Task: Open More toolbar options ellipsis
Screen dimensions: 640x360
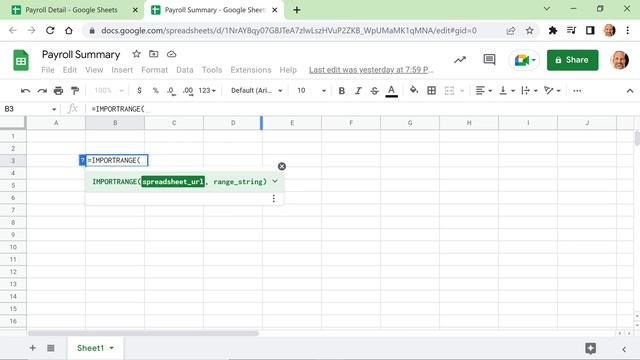Action: tap(577, 91)
